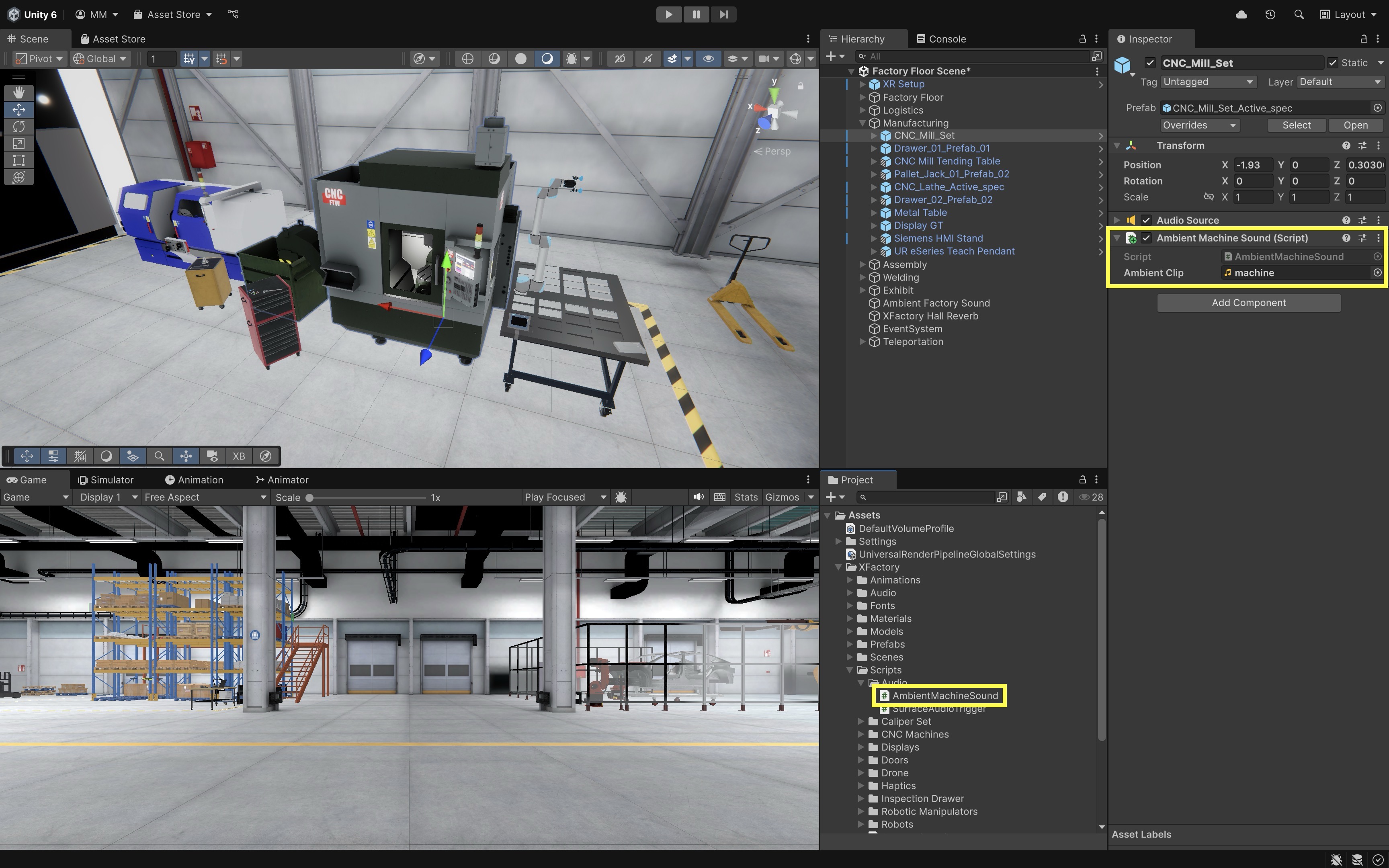Click the Unity Cloud icon
This screenshot has height=868, width=1389.
(x=1241, y=14)
